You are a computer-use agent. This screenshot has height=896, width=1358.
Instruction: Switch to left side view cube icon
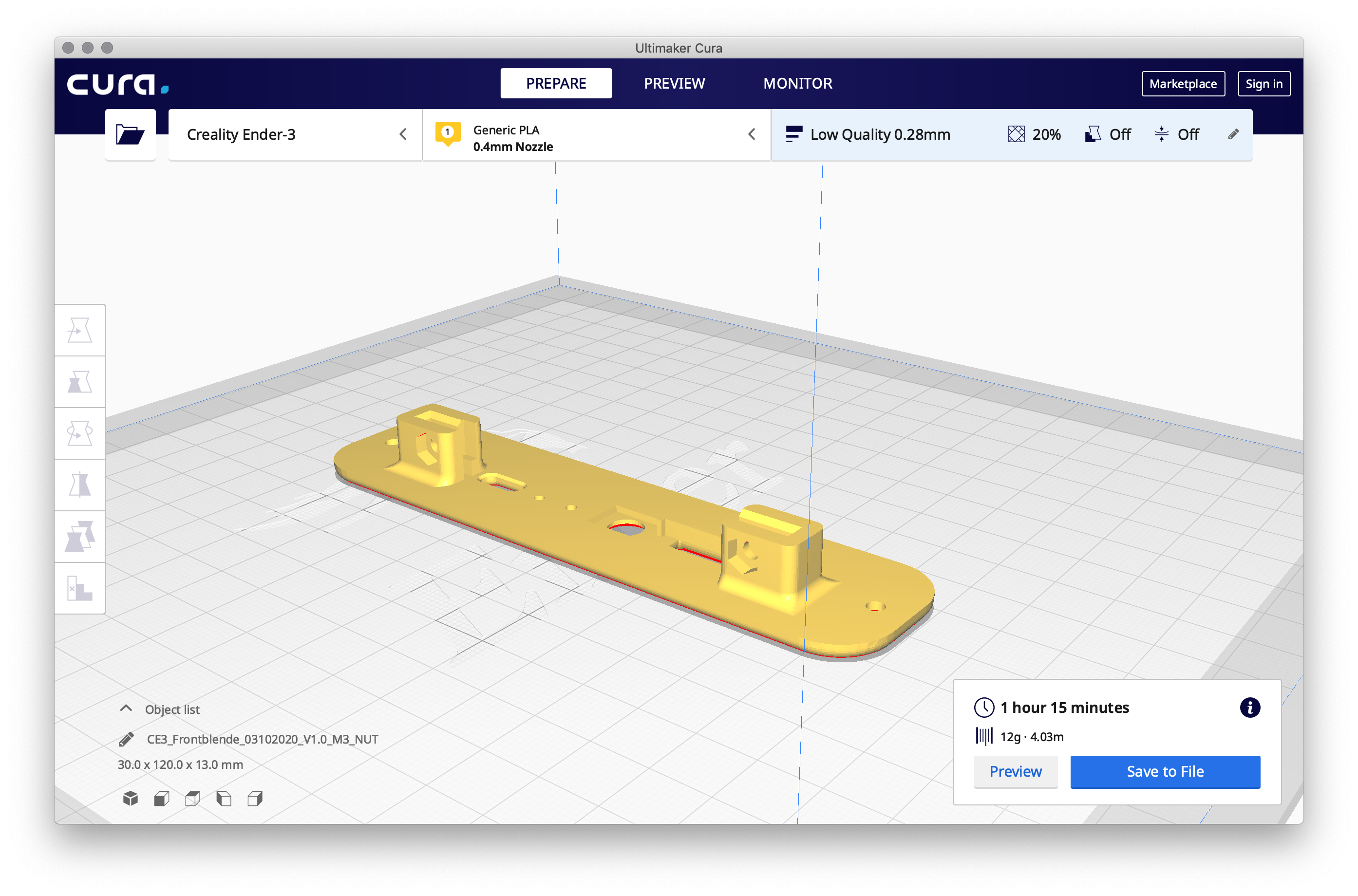pyautogui.click(x=224, y=798)
